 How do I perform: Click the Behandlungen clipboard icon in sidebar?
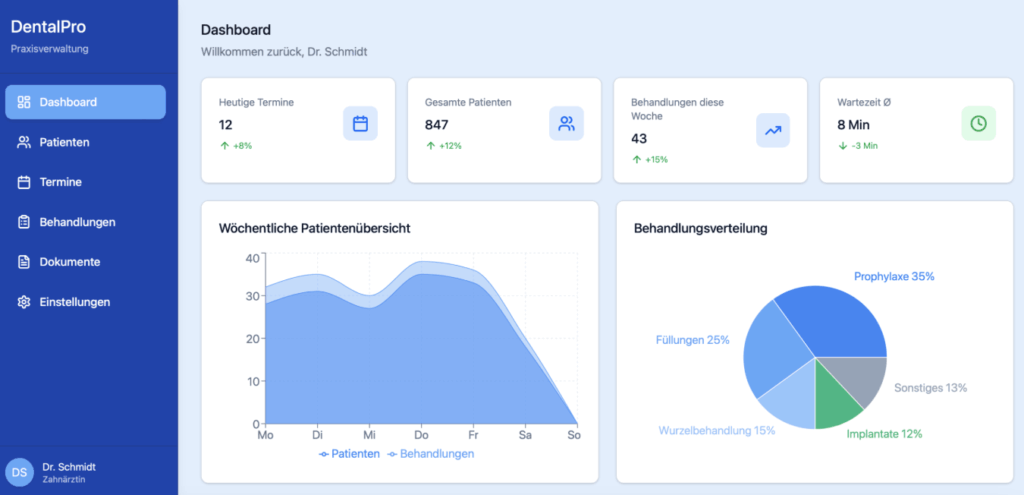tap(25, 222)
